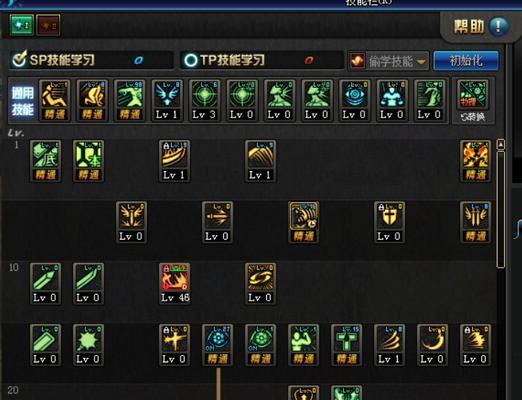This screenshot has width=522, height=400.
Task: Switch to skill page I tab
Action: 22,25
